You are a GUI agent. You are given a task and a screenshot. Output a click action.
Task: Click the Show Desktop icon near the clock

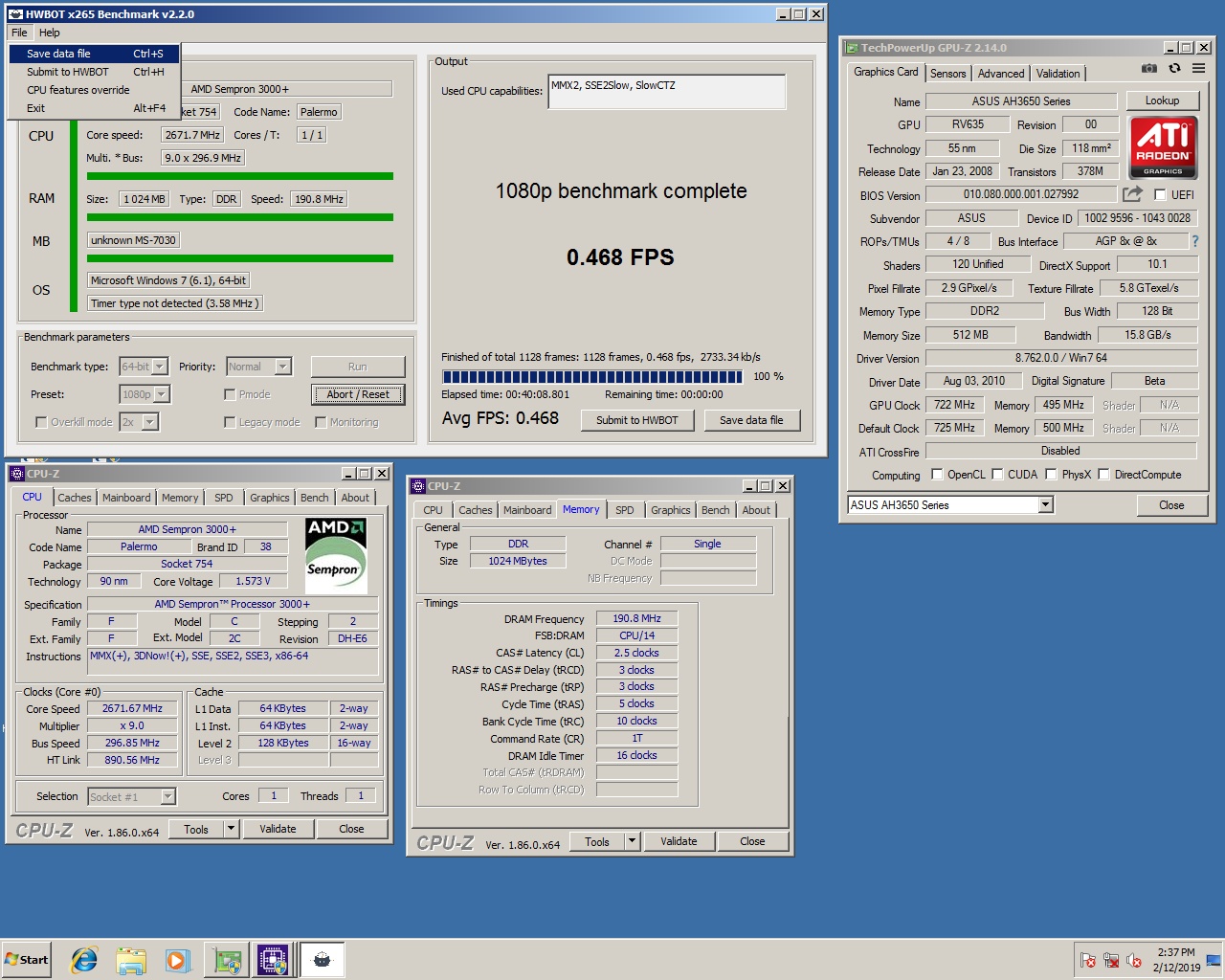1214,960
